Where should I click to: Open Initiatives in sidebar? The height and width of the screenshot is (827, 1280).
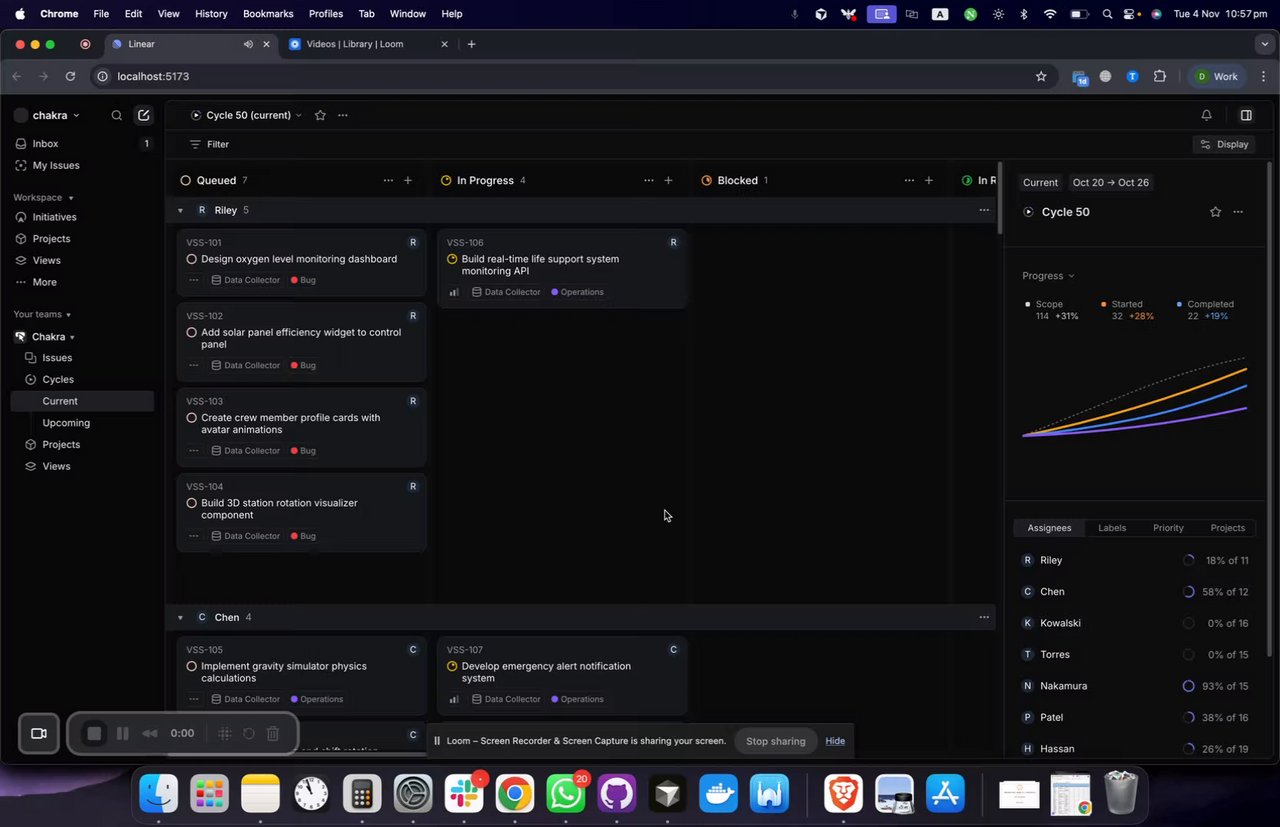(x=82, y=217)
